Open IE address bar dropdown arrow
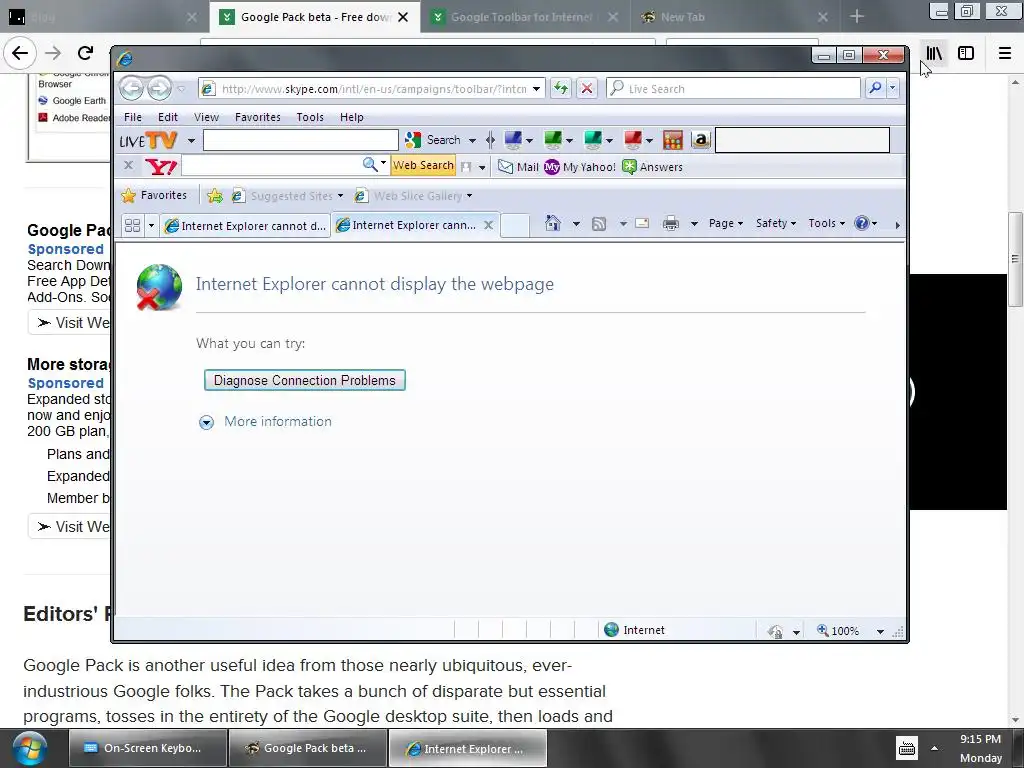 pyautogui.click(x=536, y=89)
